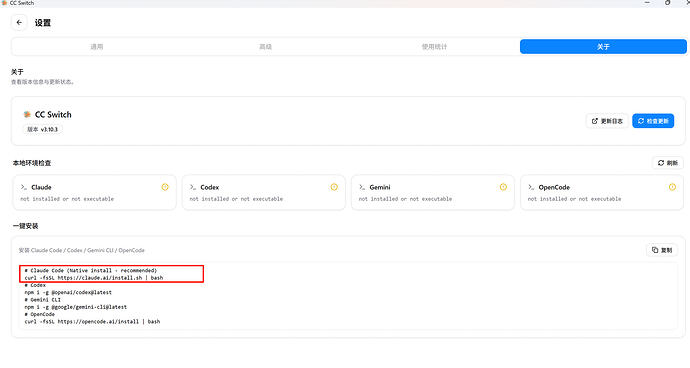Select the 关于 tab

tap(603, 47)
